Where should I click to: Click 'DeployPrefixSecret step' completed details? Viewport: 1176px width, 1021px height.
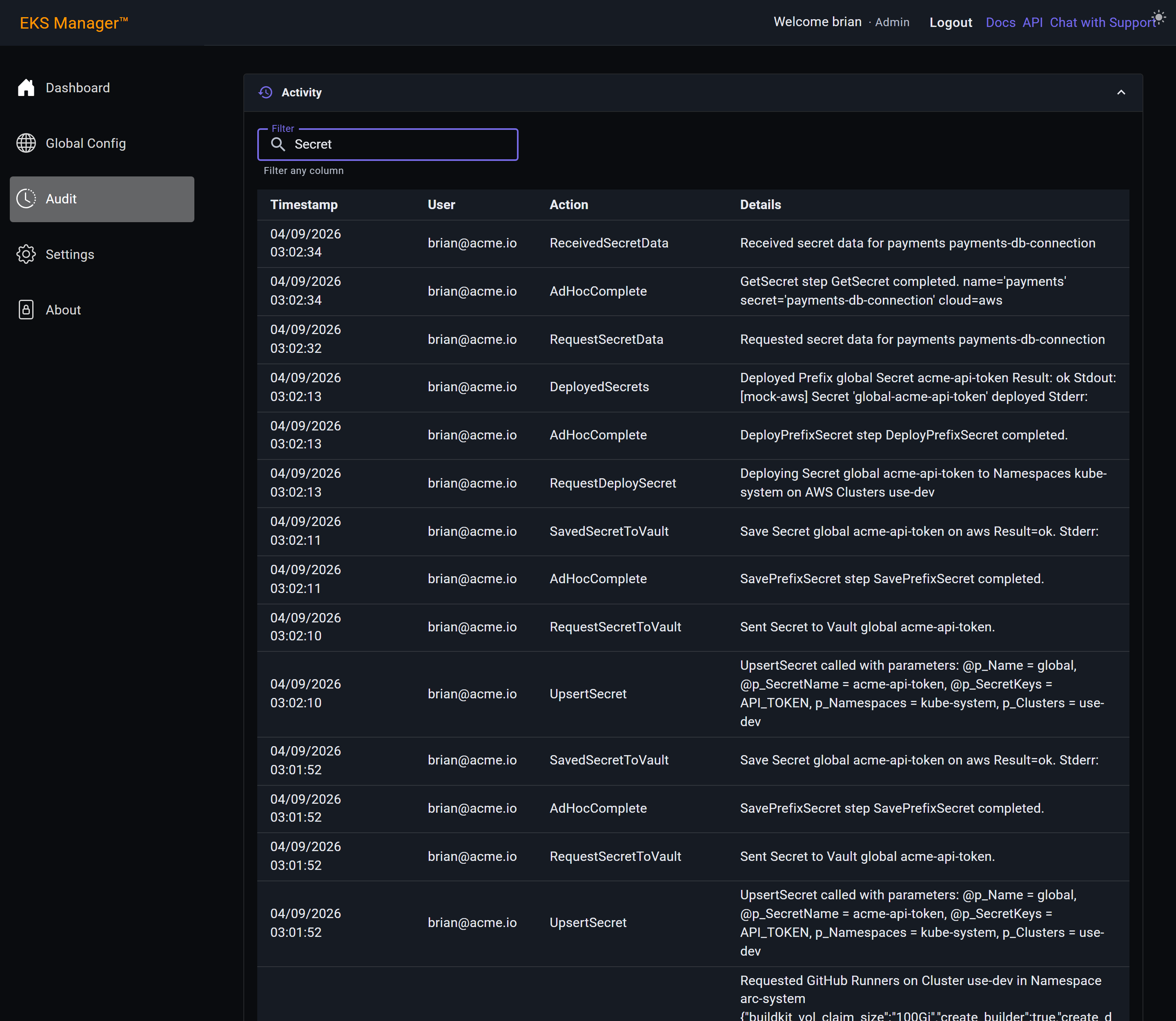pos(904,435)
